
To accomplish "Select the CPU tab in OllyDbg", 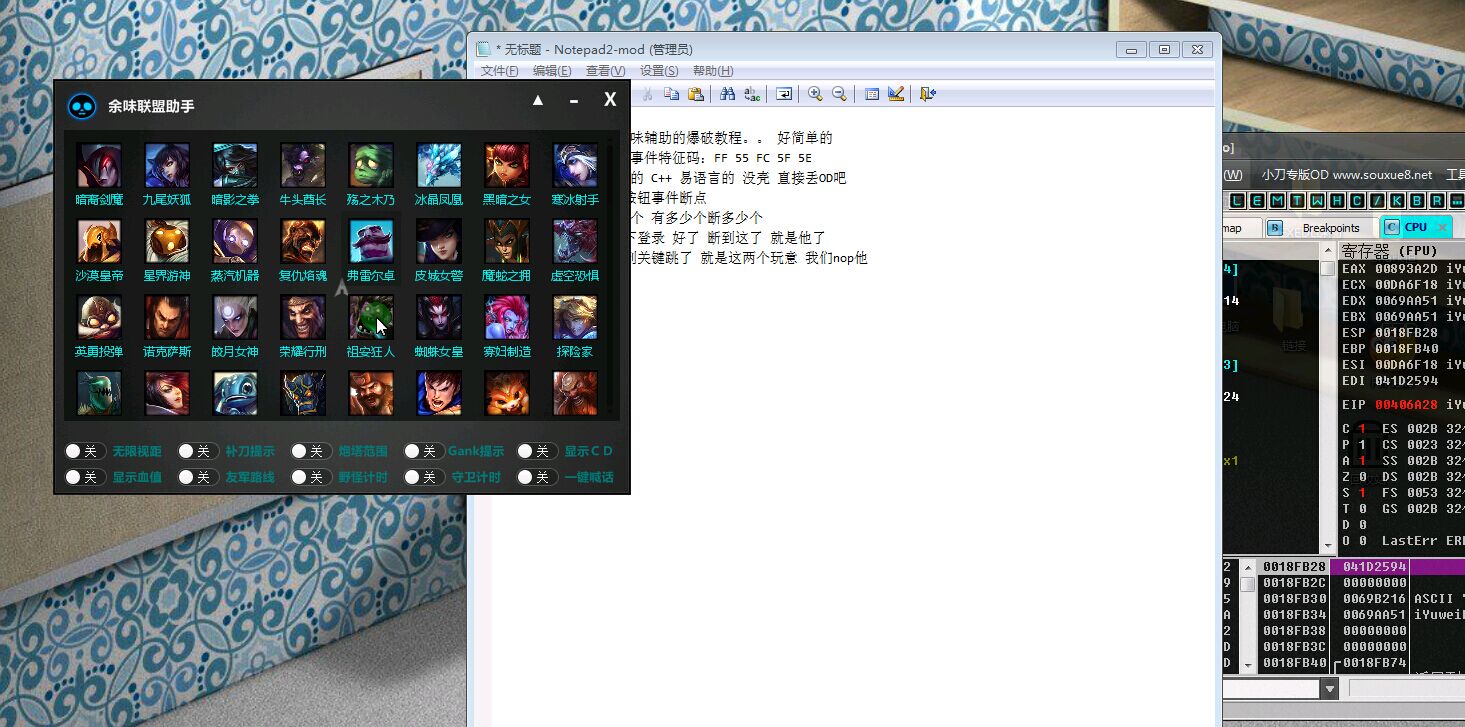I will point(1415,228).
